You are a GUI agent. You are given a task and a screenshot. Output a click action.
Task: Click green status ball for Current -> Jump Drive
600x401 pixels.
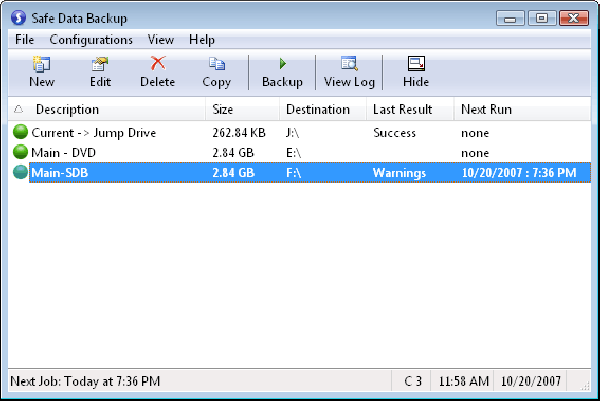coord(20,132)
